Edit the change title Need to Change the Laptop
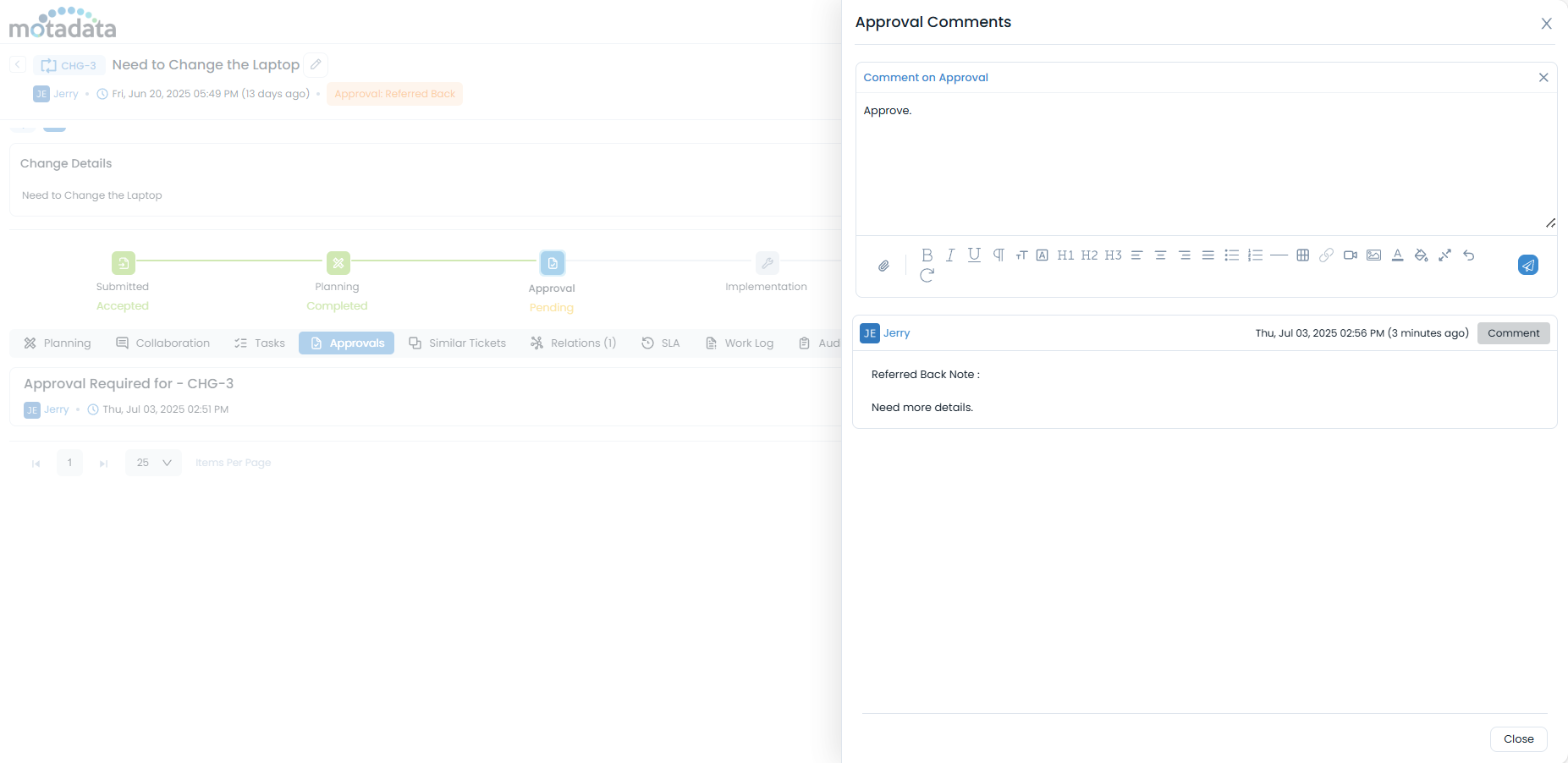 click(x=315, y=64)
